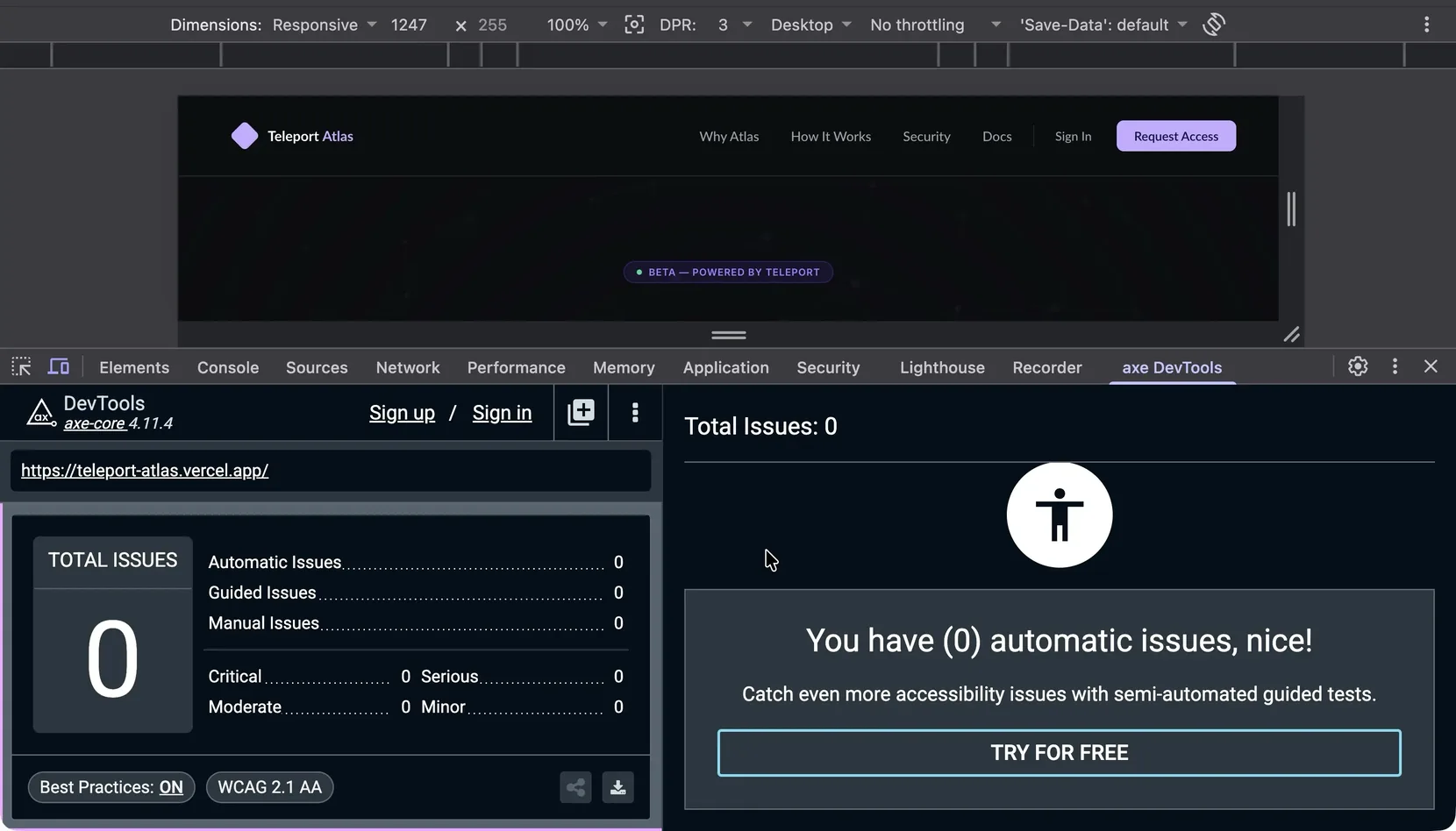
Task: Switch to the Sources tab
Action: pyautogui.click(x=317, y=367)
